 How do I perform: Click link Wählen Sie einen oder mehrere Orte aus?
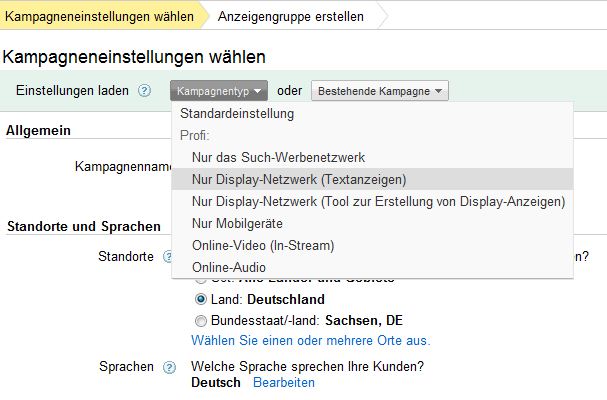310,340
